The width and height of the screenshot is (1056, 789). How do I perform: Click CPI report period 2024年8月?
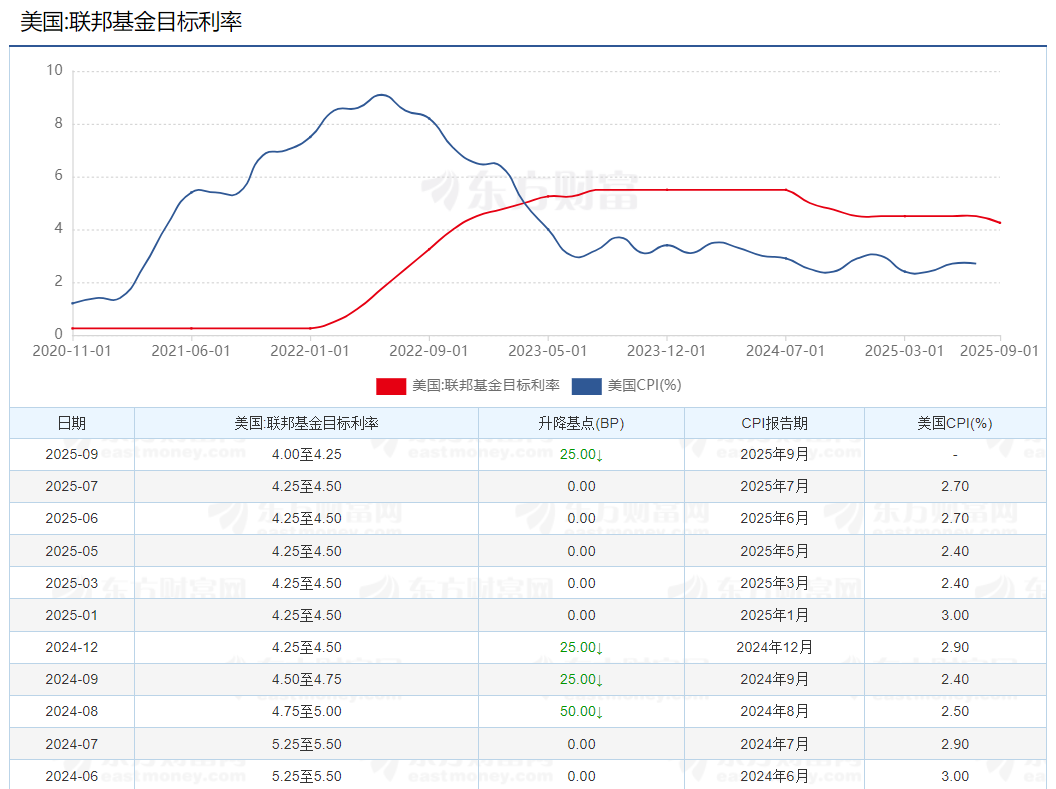pos(774,711)
